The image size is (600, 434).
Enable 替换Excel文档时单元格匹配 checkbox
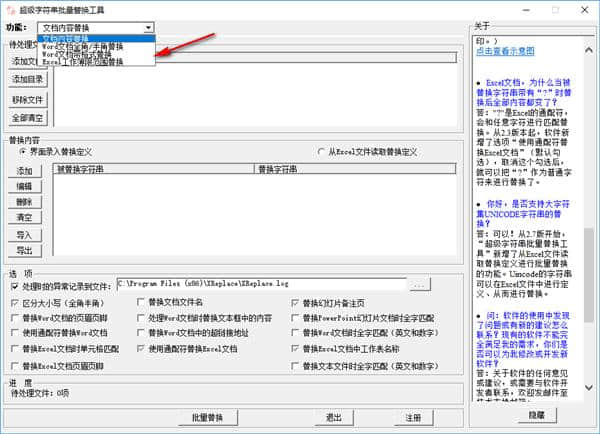[x=15, y=349]
